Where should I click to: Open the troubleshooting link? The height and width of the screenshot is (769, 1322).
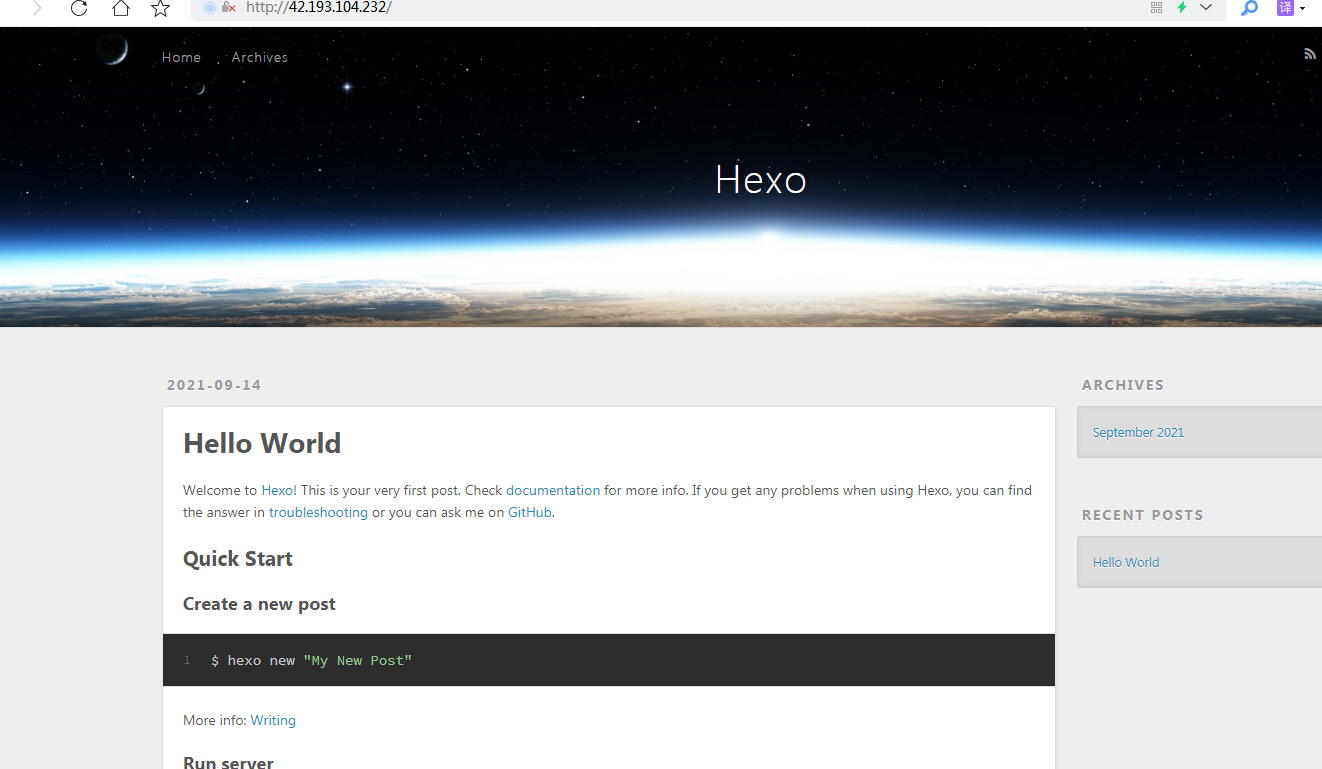tap(318, 512)
